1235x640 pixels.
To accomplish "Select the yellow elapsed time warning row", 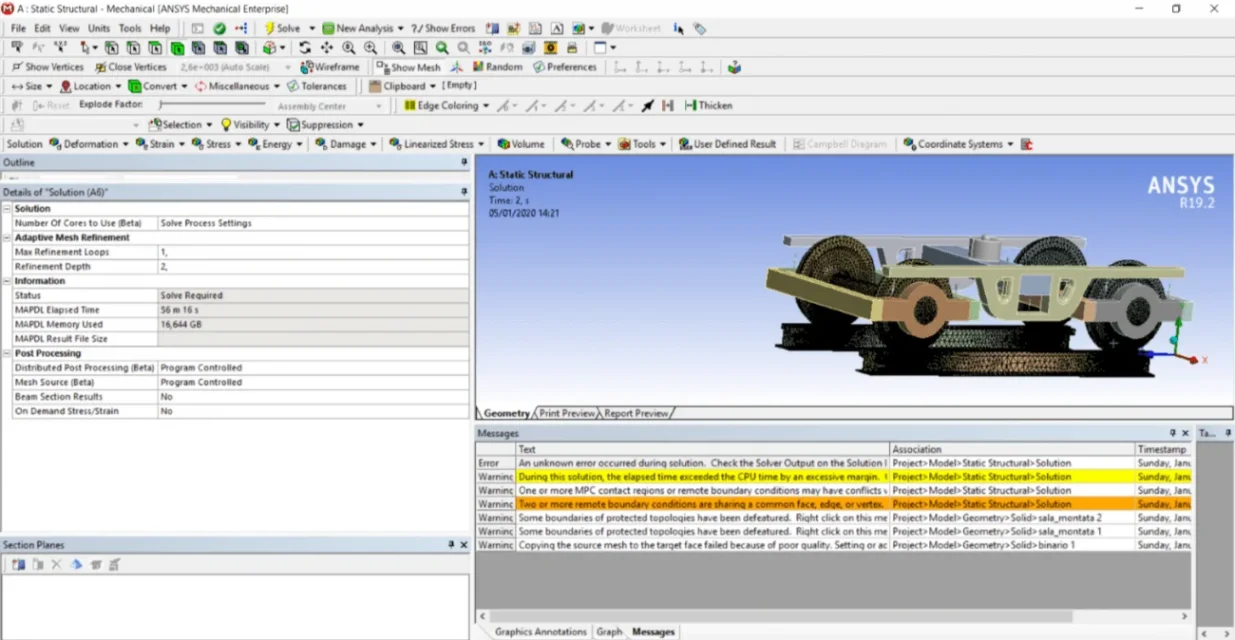I will 833,477.
